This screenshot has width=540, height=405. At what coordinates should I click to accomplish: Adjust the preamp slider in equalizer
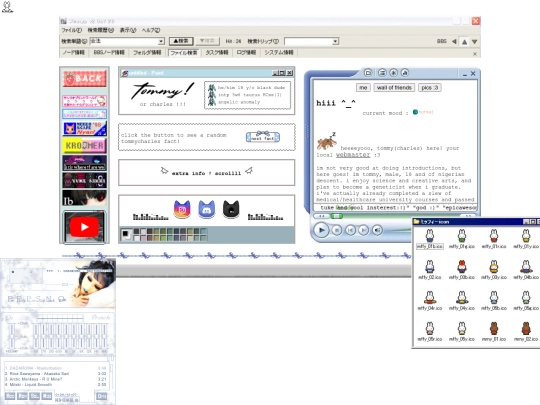[11, 336]
